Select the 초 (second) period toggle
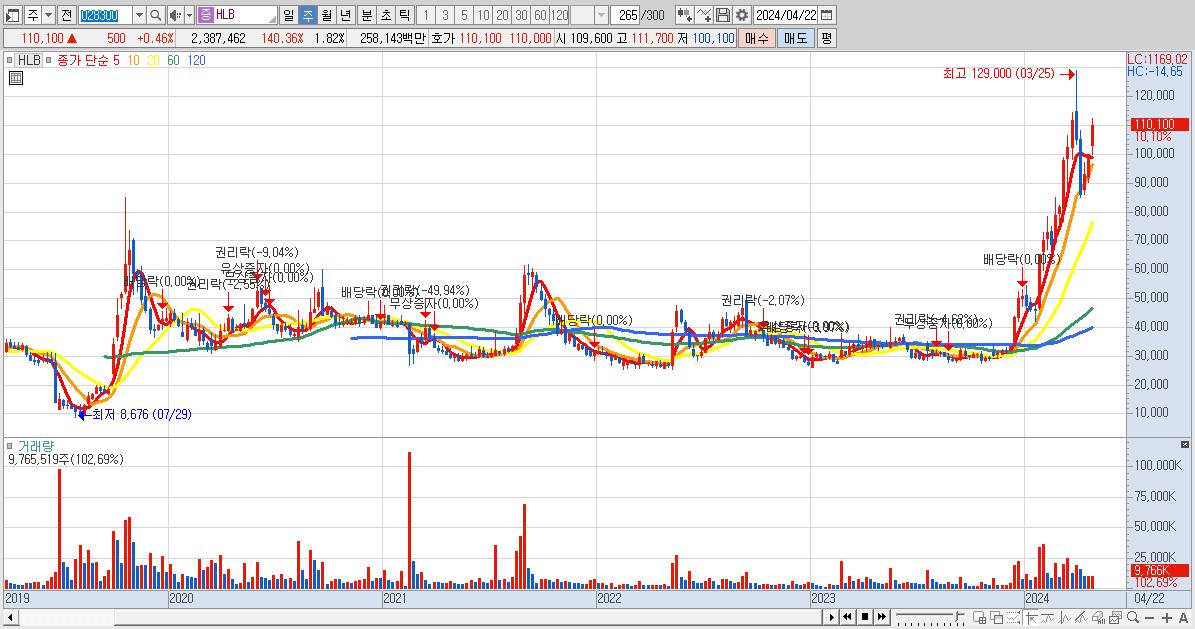The width and height of the screenshot is (1195, 629). coord(386,15)
